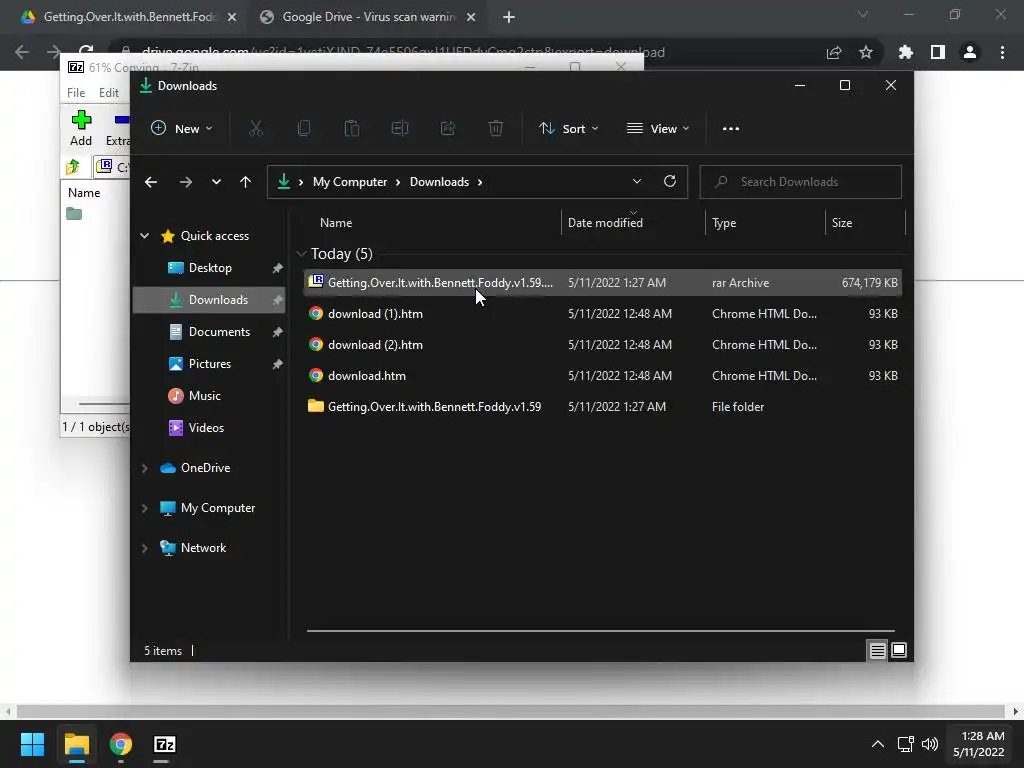Sort by Date modified column header

pos(633,223)
